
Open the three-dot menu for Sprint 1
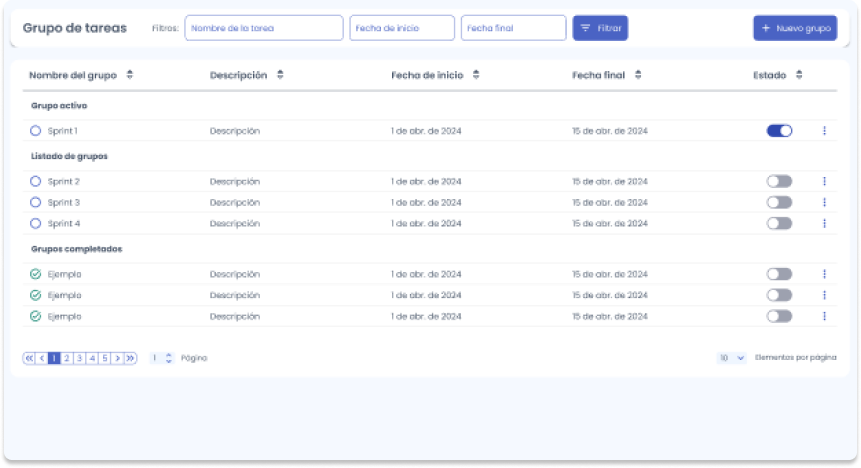click(x=824, y=131)
